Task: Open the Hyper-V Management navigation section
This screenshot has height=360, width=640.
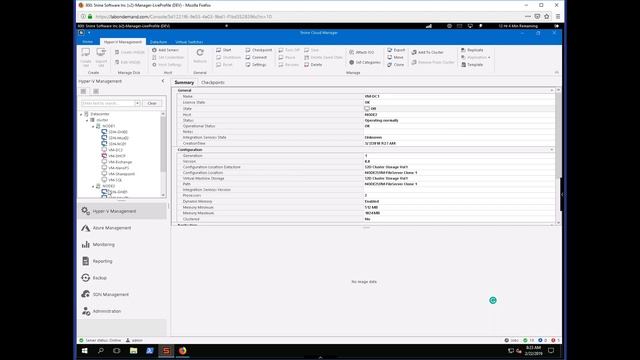Action: [122, 211]
